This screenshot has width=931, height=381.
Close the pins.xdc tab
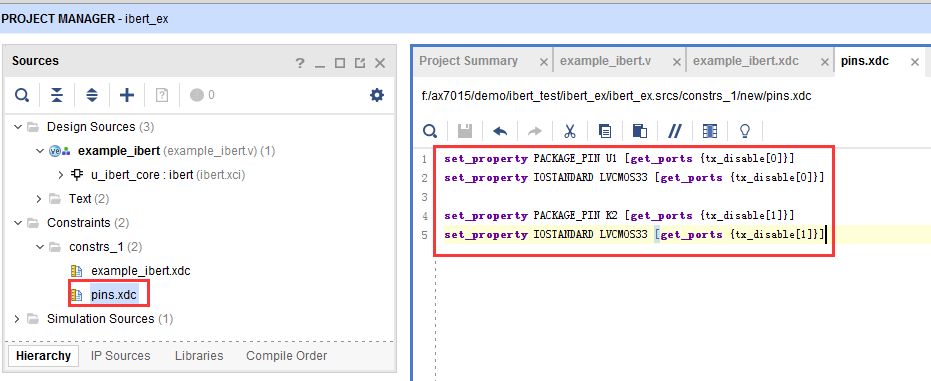click(915, 62)
